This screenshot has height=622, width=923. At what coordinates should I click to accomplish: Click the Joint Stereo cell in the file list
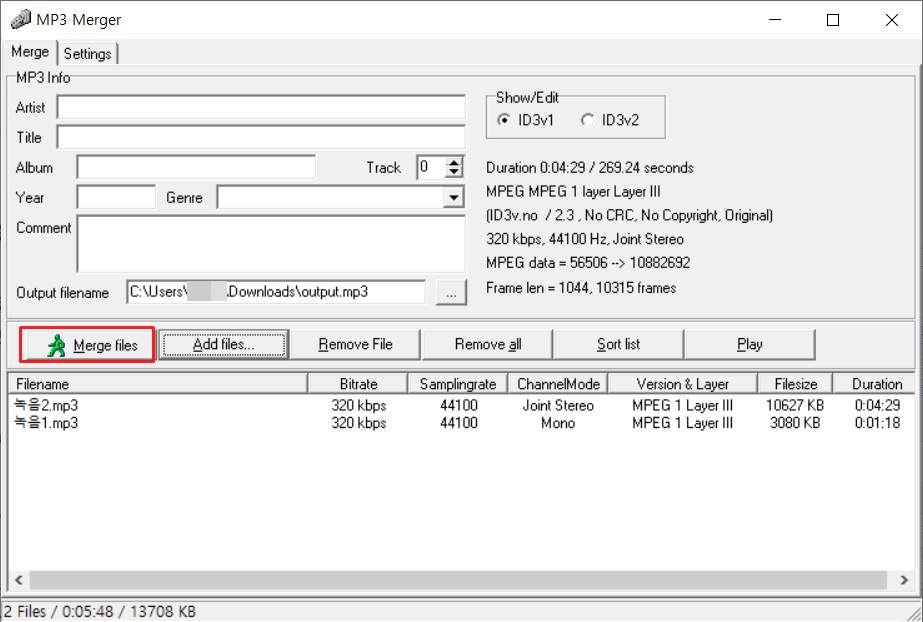(557, 405)
